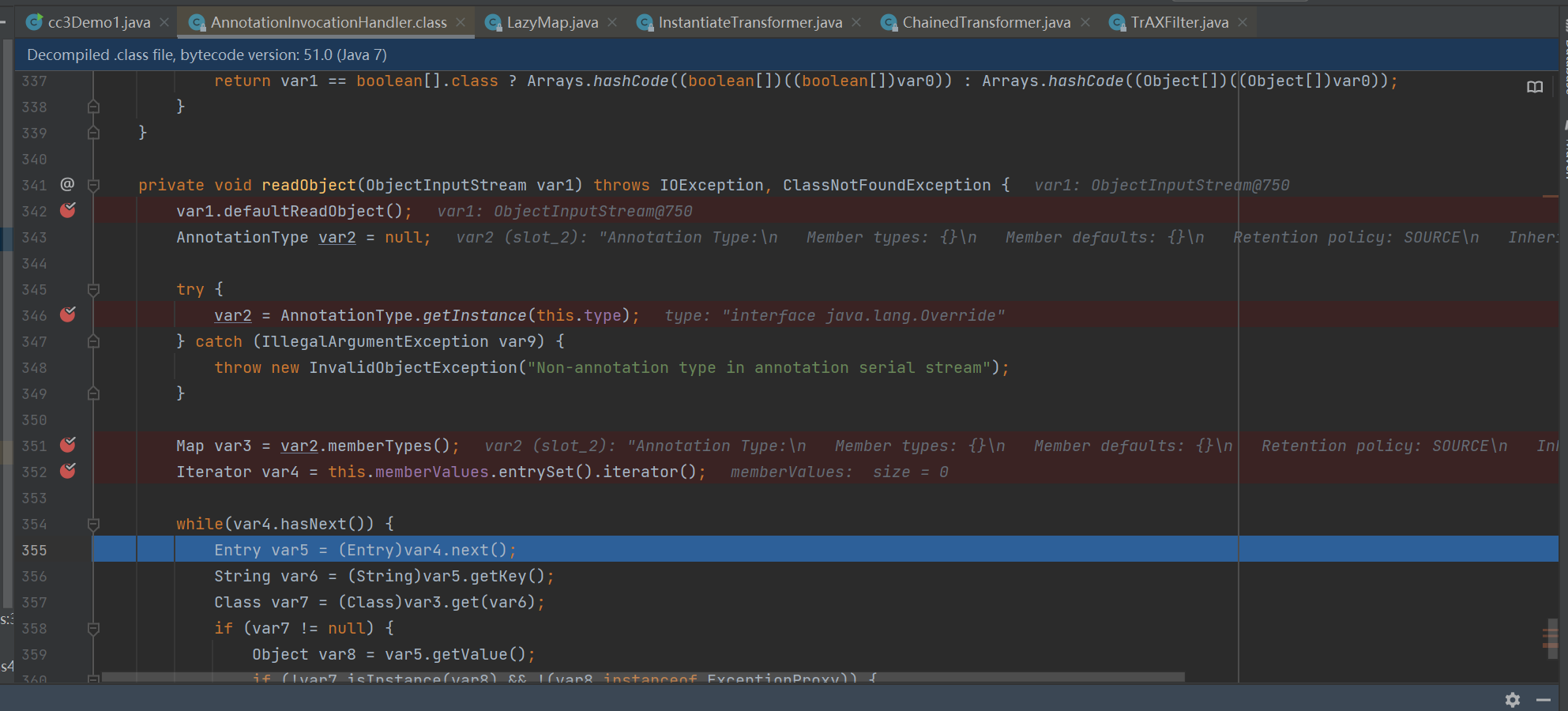1568x711 pixels.
Task: Click LazyMap.java tab file icon
Action: tap(493, 22)
